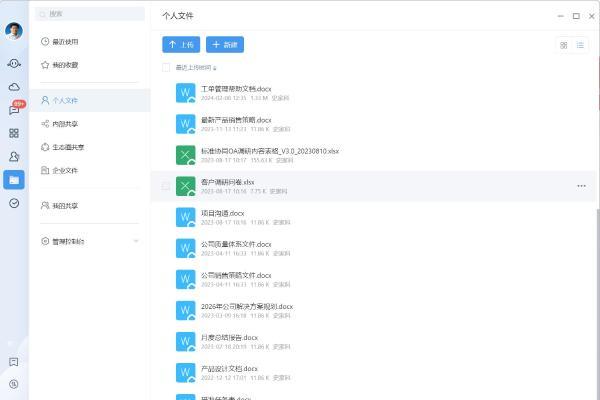
Task: Click the feedback flag icon near rail bottom
Action: (x=14, y=362)
